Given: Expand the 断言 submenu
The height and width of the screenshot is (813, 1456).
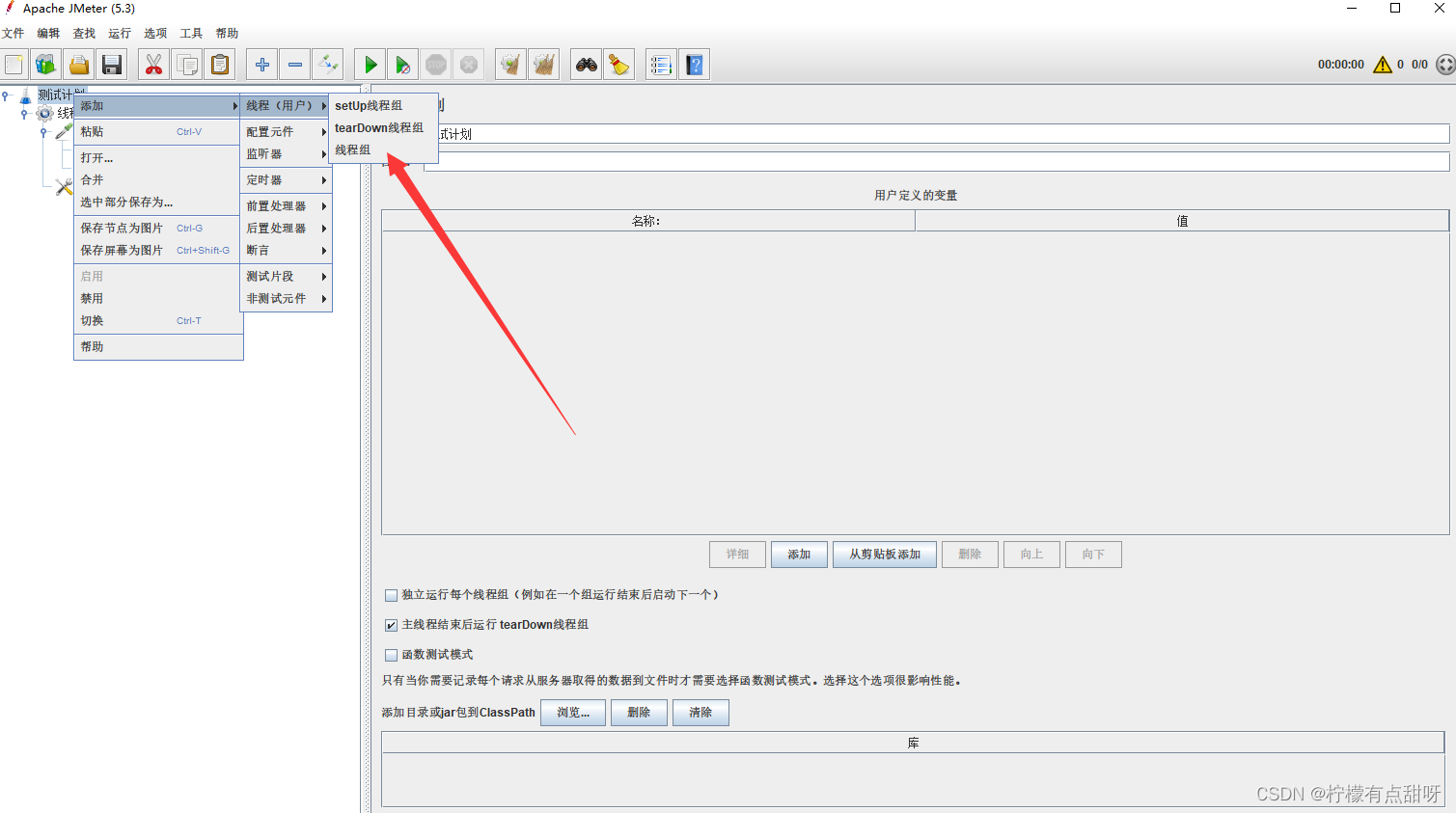Looking at the screenshot, I should click(x=286, y=251).
